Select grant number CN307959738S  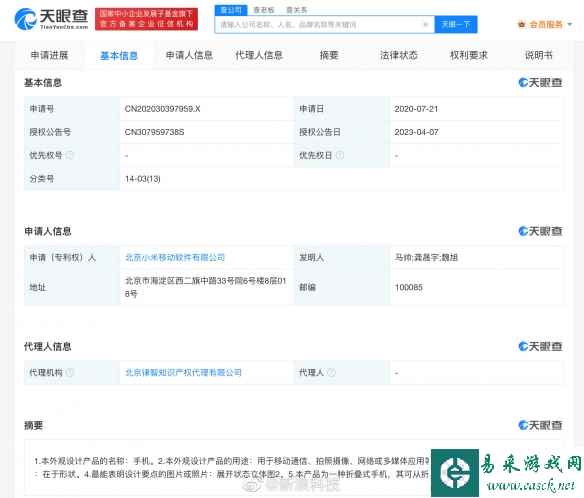(154, 132)
